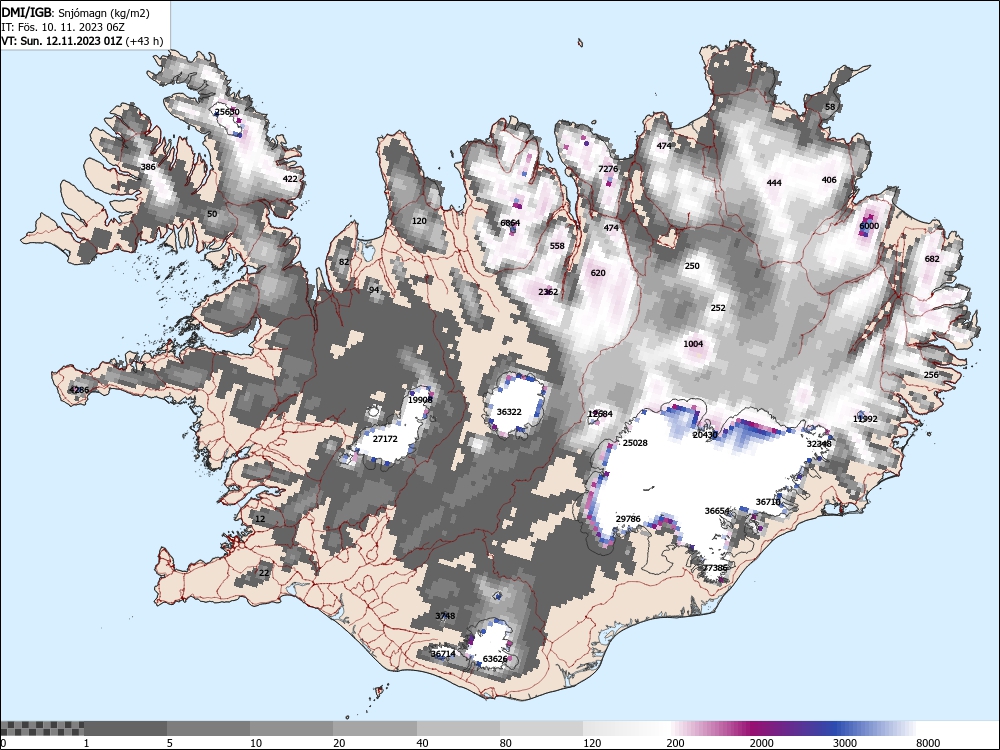The width and height of the screenshot is (1000, 750).
Task: Click the '3000' legend scale label
Action: (x=845, y=743)
